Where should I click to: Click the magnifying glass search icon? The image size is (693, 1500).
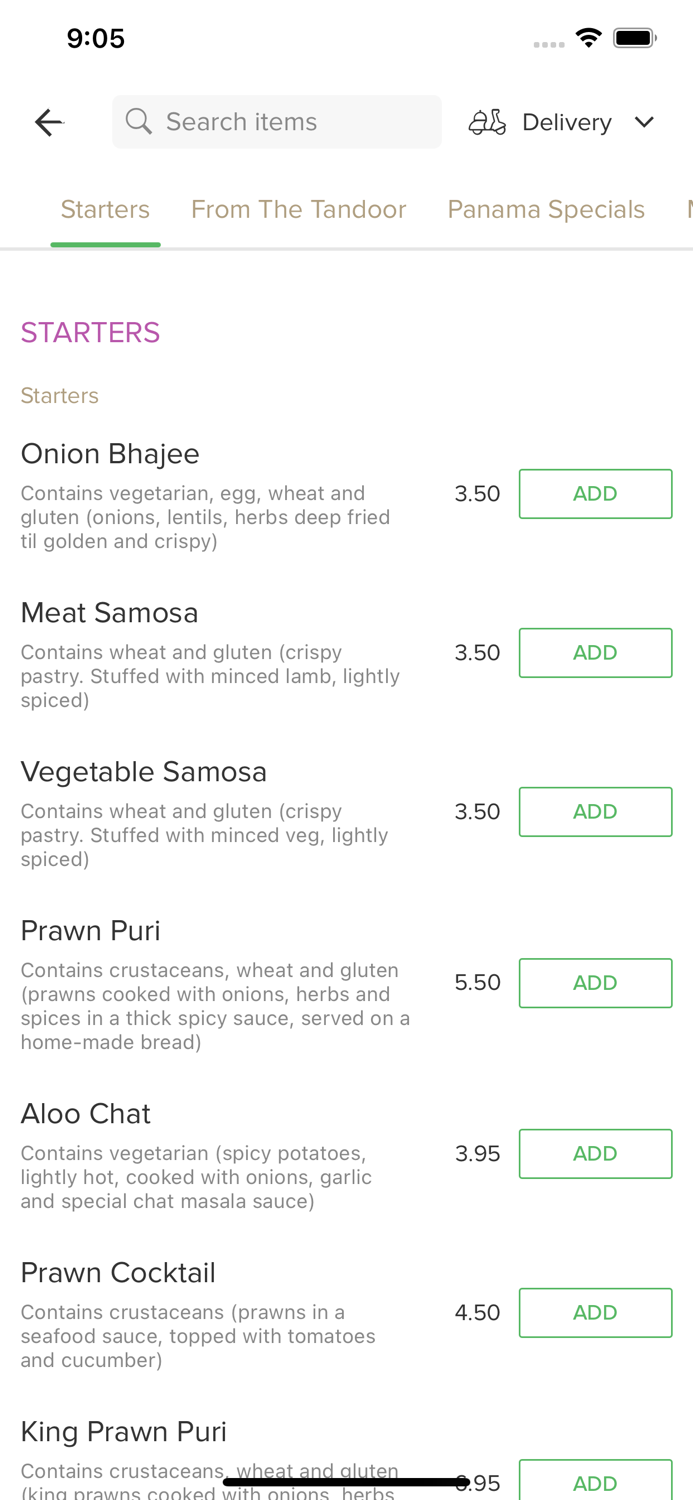pyautogui.click(x=139, y=122)
